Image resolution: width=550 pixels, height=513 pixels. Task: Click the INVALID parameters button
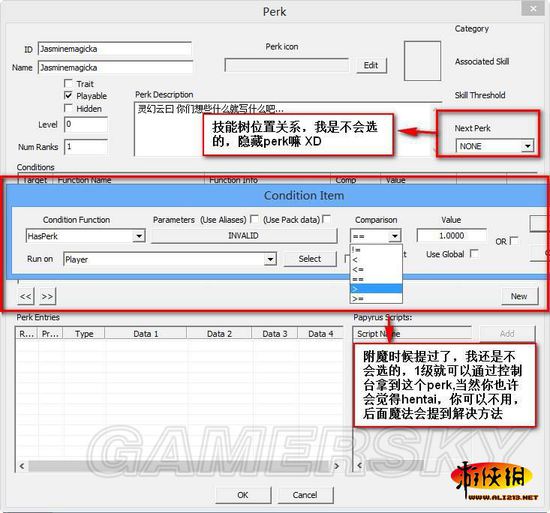click(x=244, y=236)
